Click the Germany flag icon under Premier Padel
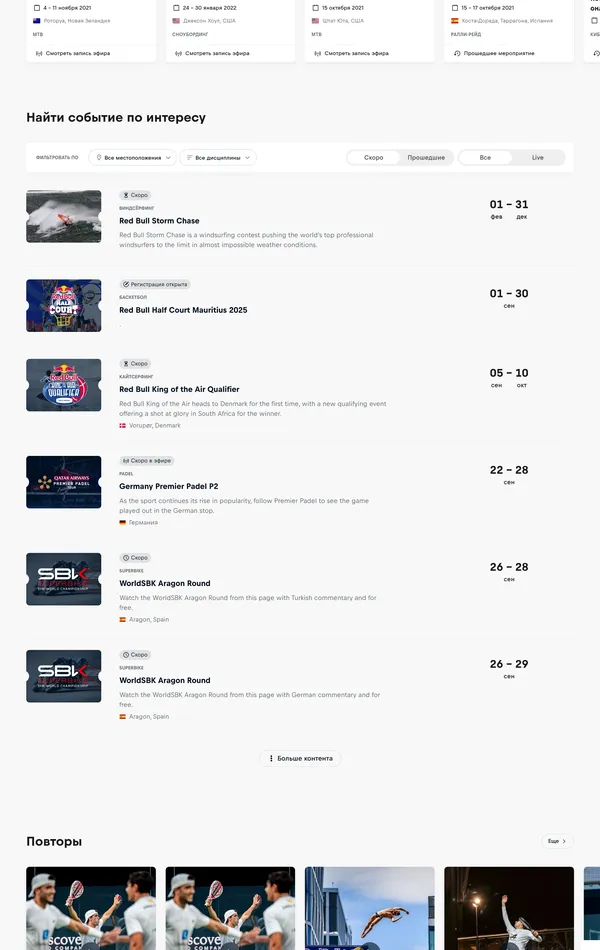The image size is (600, 950). [x=122, y=522]
